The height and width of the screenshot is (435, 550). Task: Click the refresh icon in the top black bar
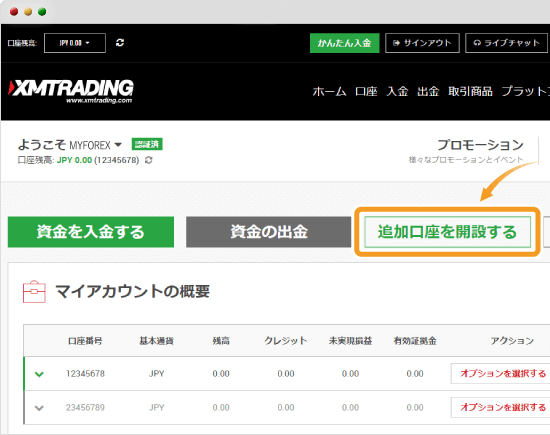[x=120, y=42]
